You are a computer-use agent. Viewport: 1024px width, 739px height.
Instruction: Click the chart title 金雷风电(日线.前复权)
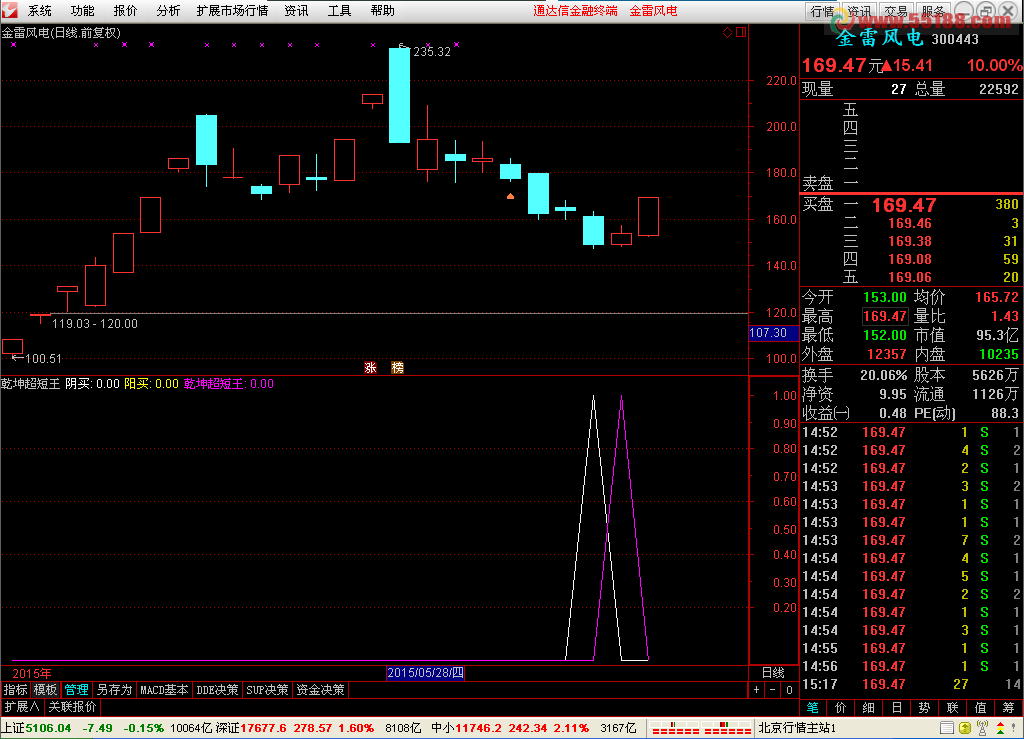pos(61,33)
